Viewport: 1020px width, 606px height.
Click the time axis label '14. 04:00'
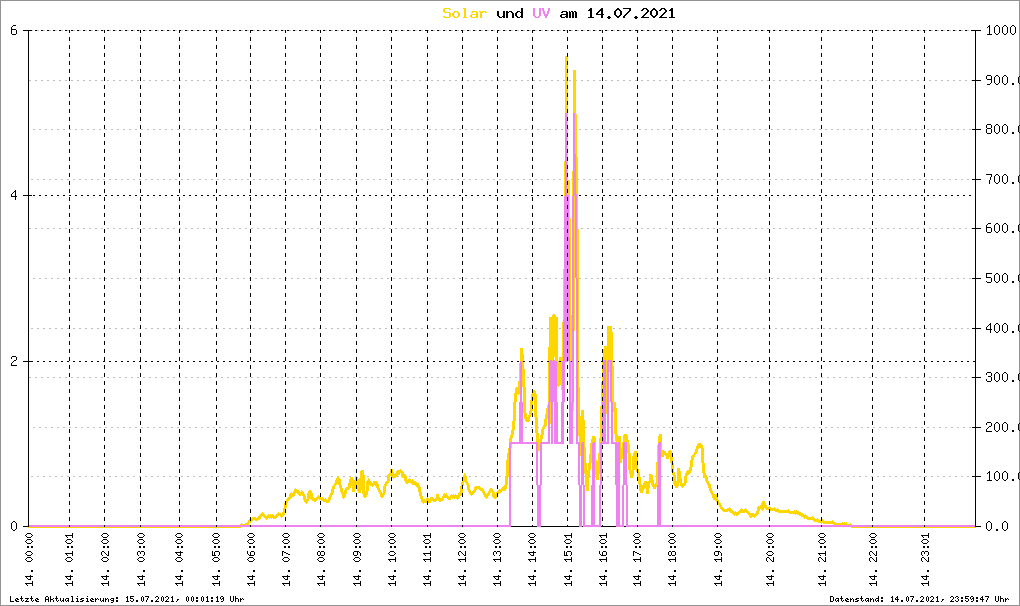[x=180, y=560]
